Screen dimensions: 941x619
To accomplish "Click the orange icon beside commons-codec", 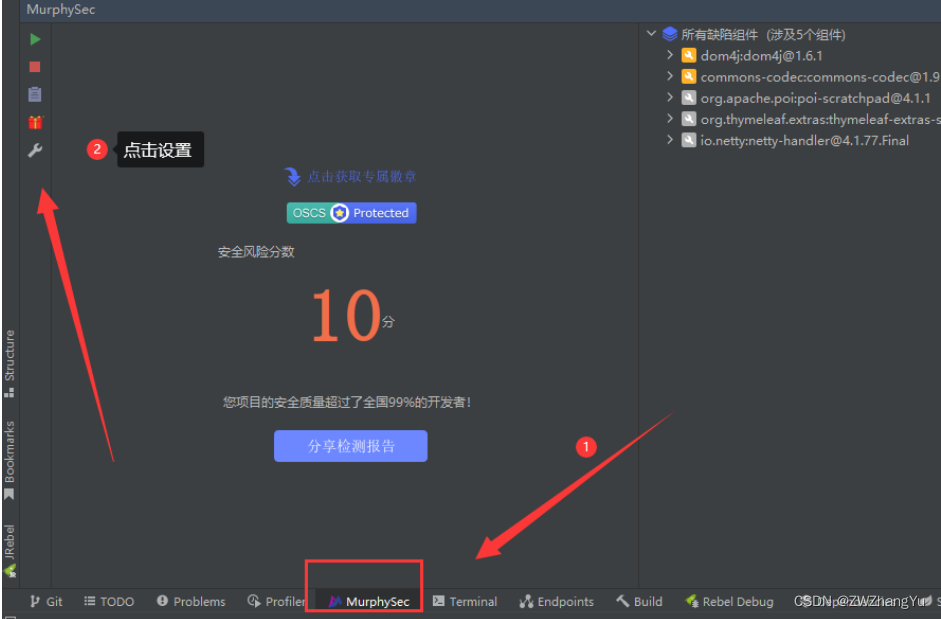I will (688, 77).
